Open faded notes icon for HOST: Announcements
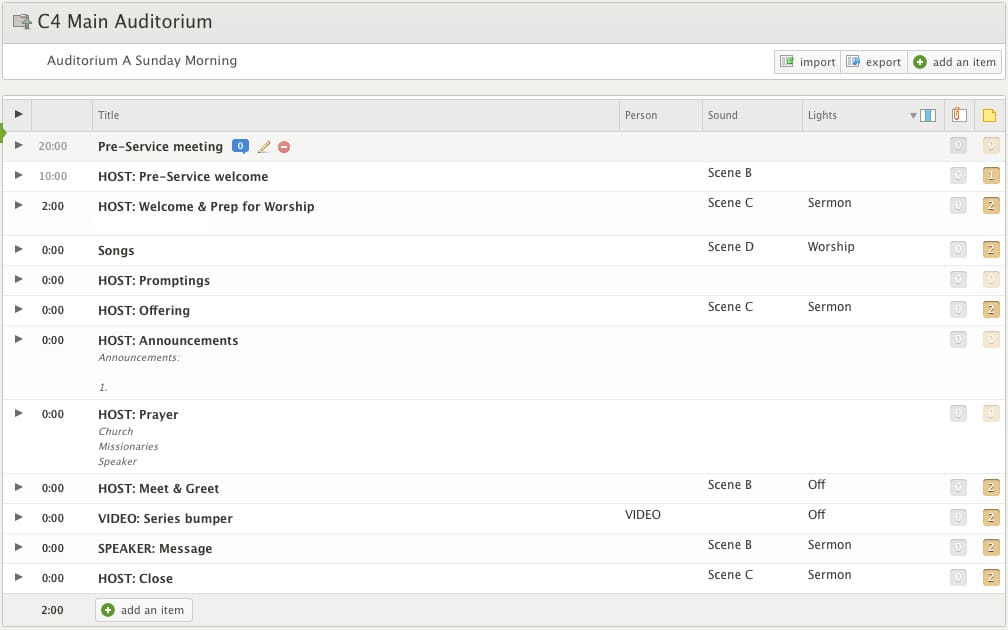This screenshot has width=1008, height=630. coord(991,339)
